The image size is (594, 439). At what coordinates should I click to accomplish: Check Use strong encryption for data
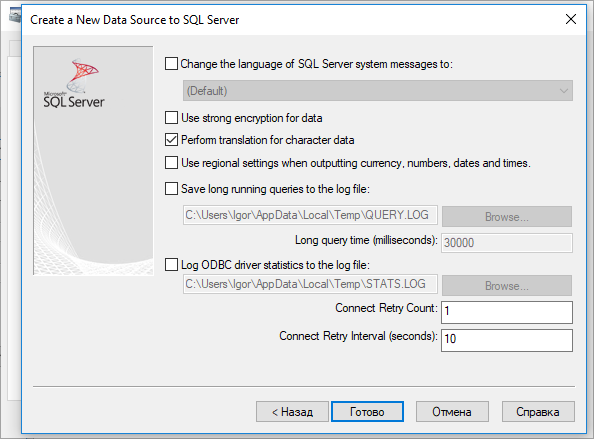click(x=171, y=118)
